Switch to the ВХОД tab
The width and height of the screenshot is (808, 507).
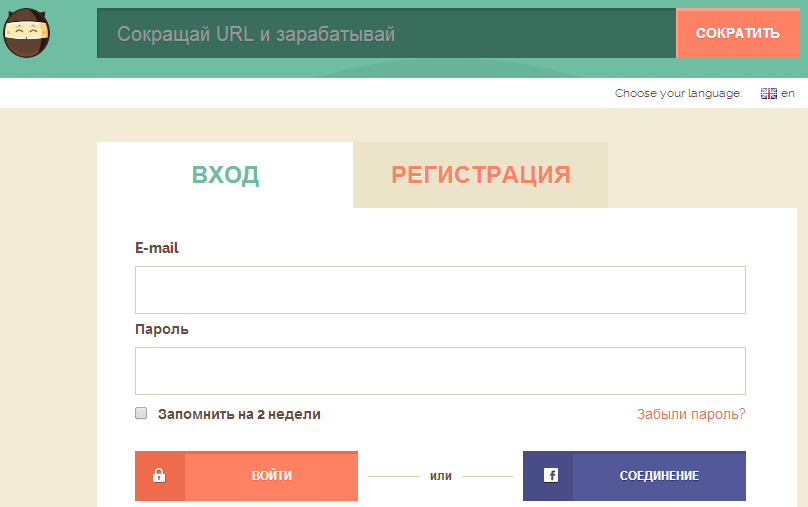(225, 175)
